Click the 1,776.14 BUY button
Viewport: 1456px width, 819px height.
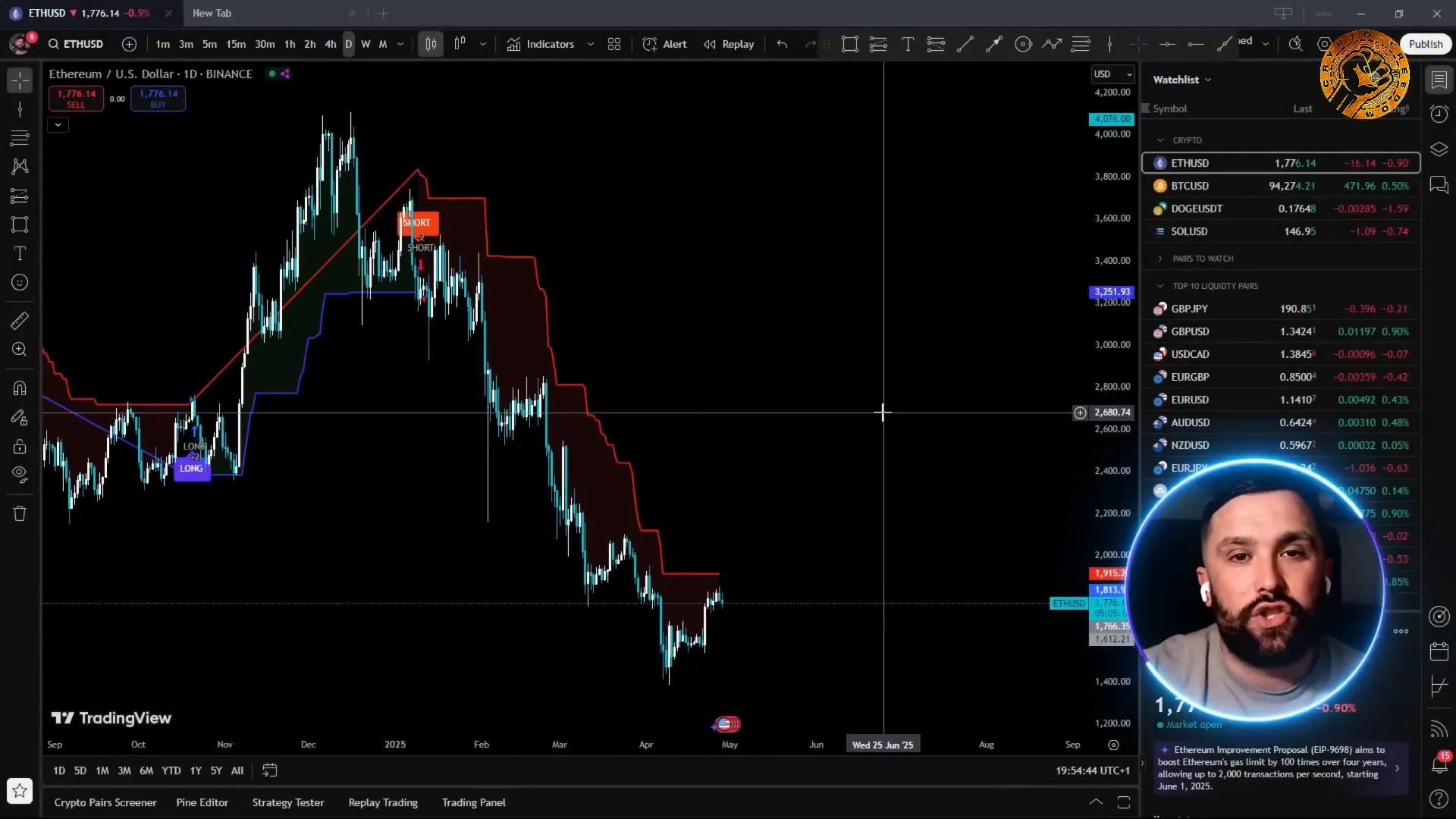coord(158,99)
